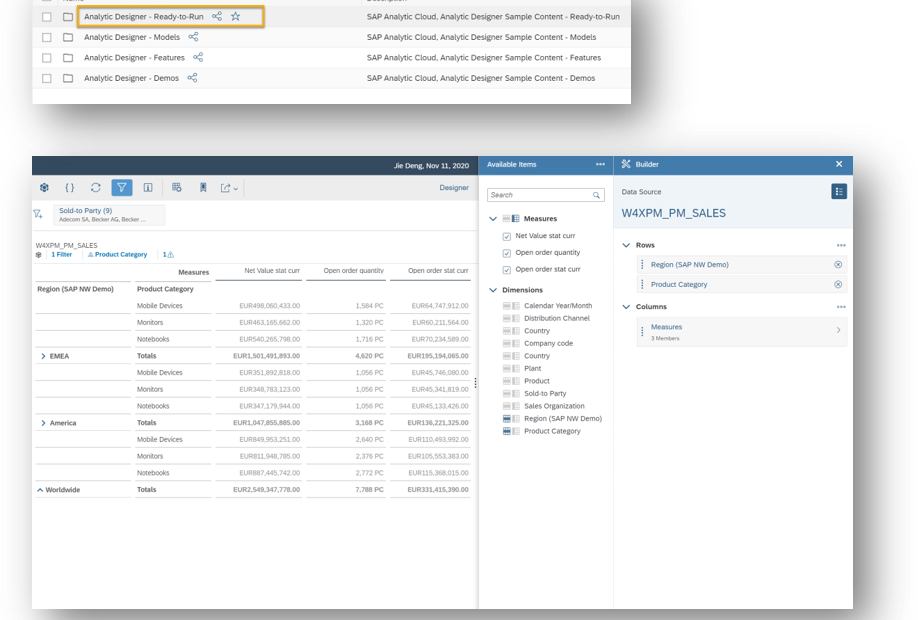
Task: Tick the checkbox for Analytic Designer - Ready-to-Run
Action: (x=47, y=17)
